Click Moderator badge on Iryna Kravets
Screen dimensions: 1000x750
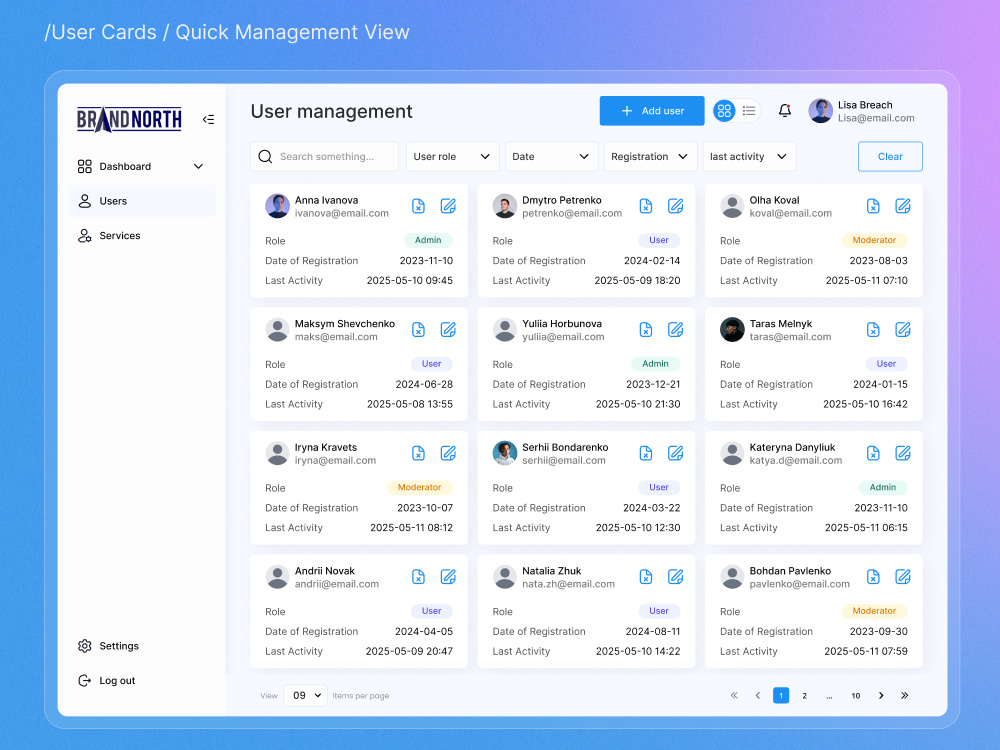tap(420, 487)
